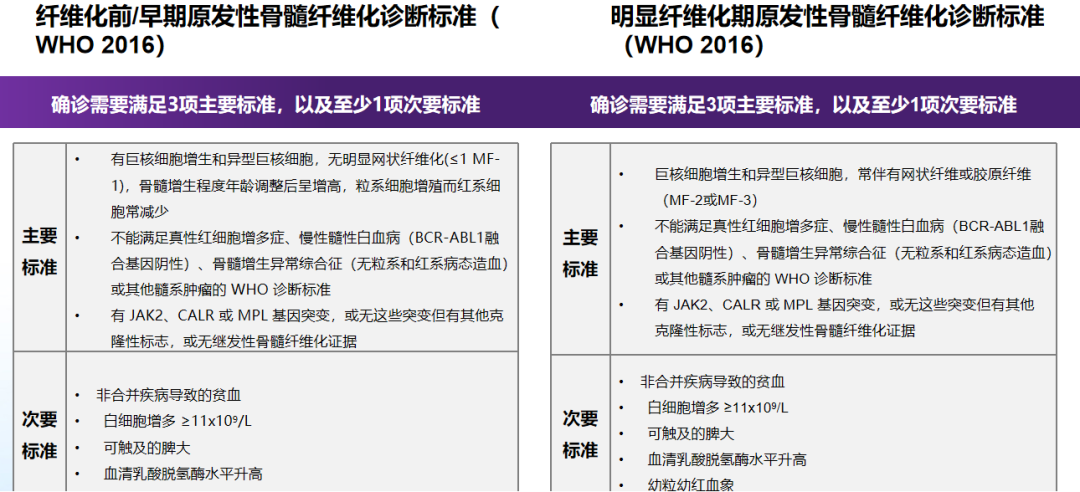1080x492 pixels.
Task: Click 可触及的脾大 in the left table
Action: (x=148, y=448)
